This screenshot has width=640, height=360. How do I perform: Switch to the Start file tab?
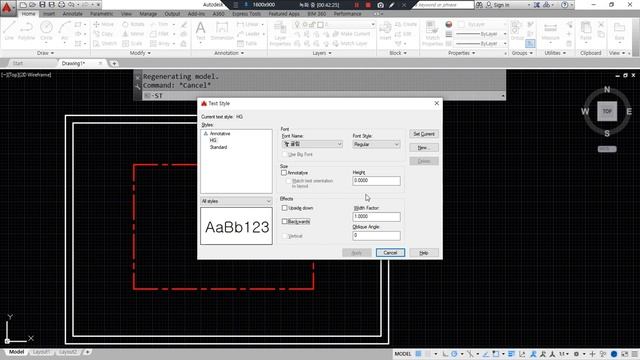[x=18, y=63]
